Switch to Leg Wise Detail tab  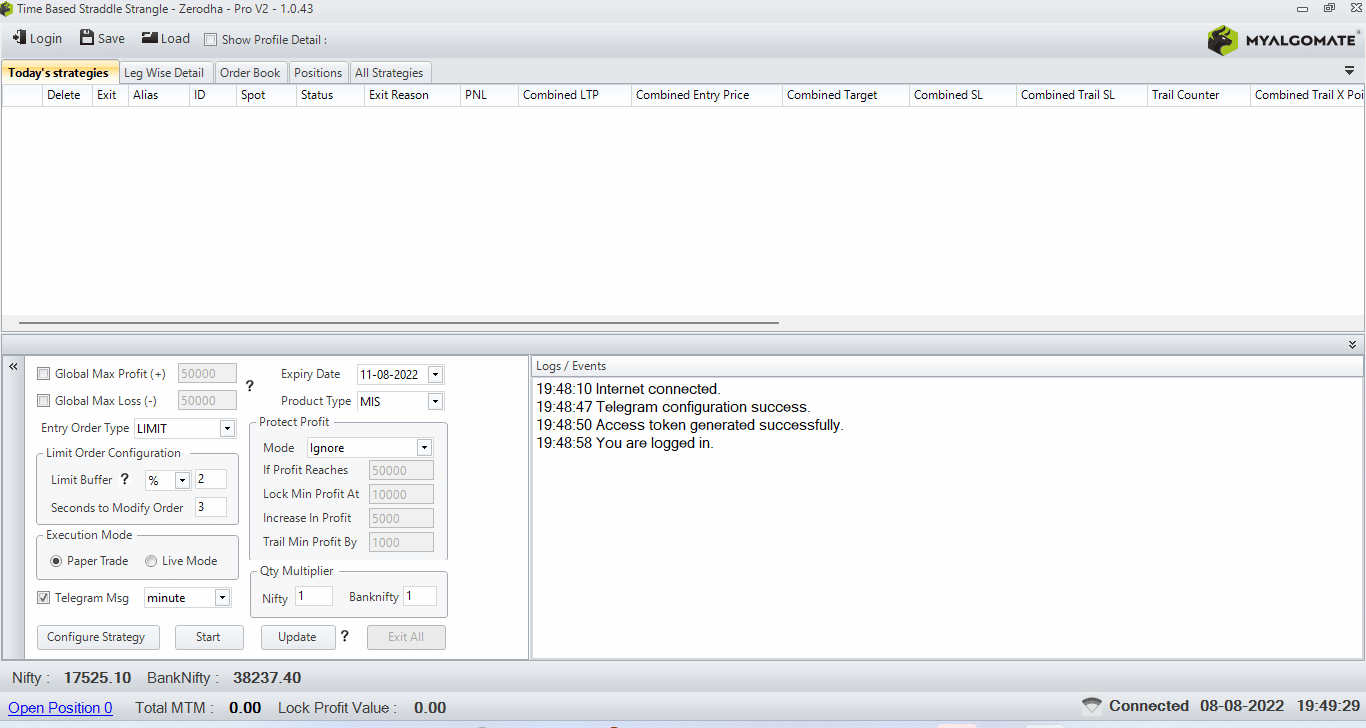(164, 72)
